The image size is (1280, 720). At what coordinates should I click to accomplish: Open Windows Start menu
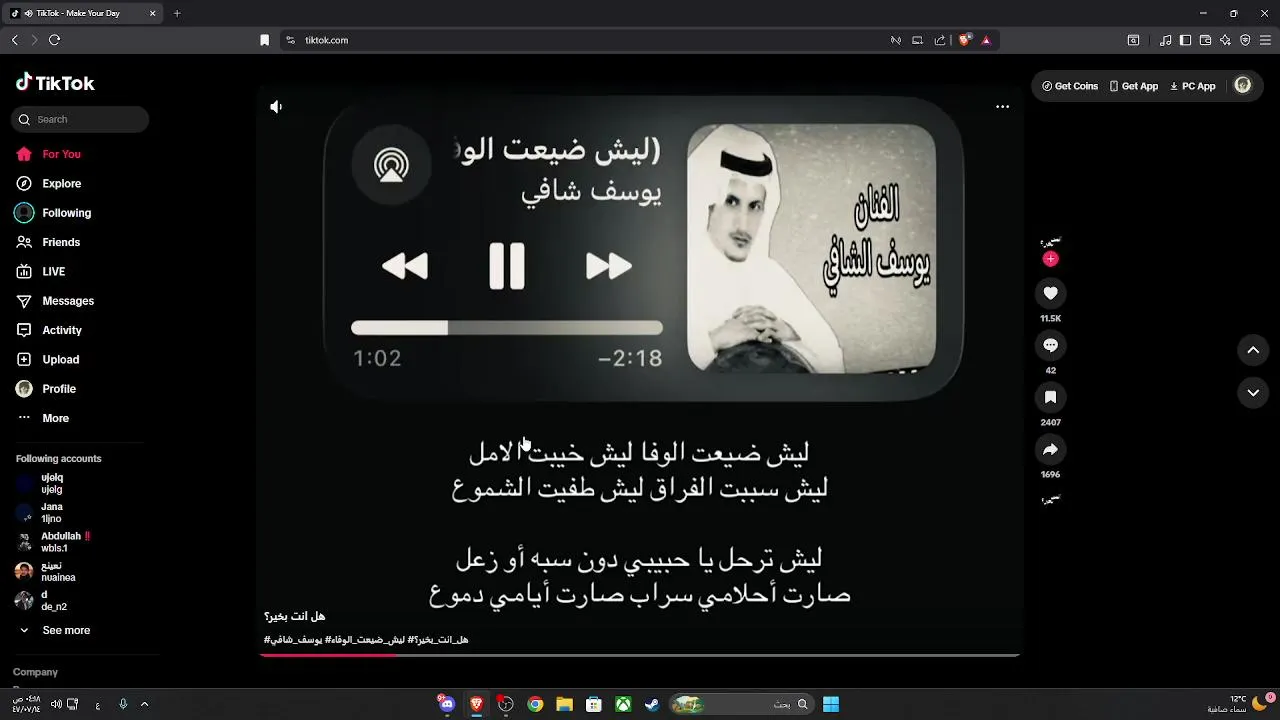[x=831, y=704]
